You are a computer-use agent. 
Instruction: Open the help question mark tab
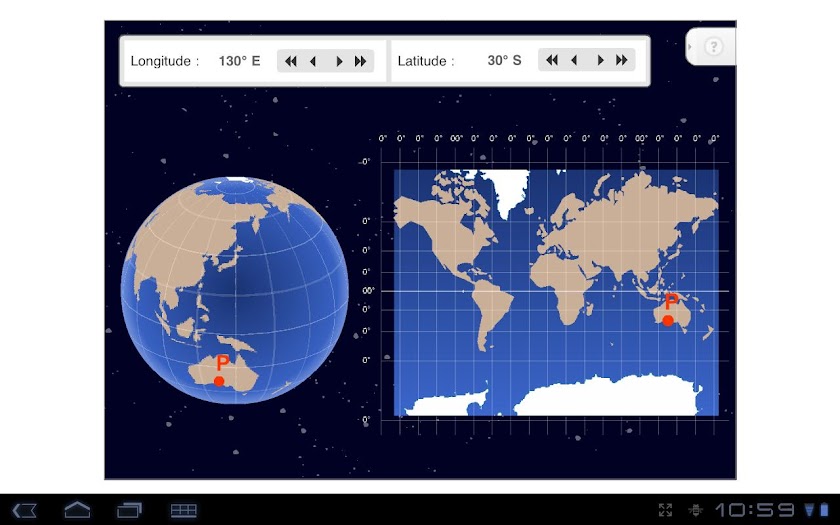712,47
